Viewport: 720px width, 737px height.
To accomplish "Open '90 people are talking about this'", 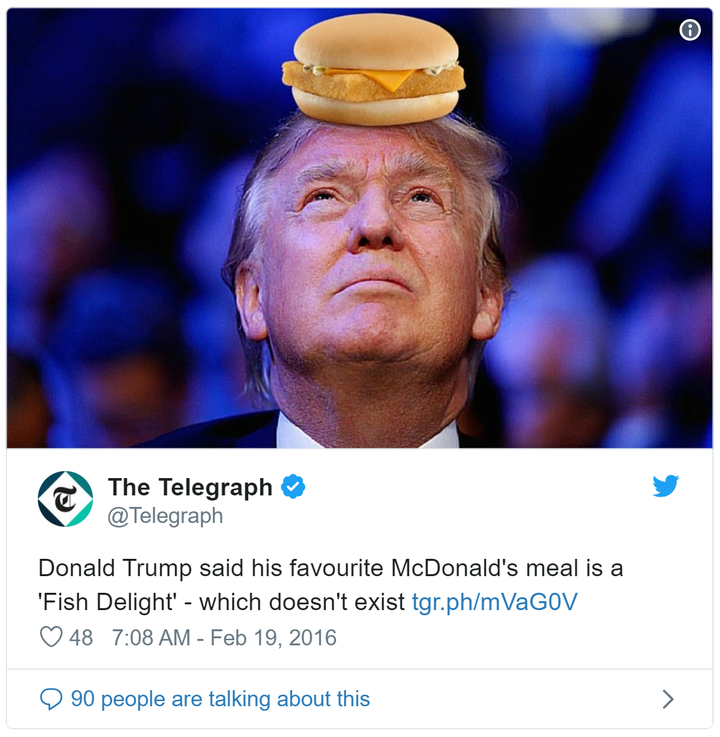I will pyautogui.click(x=220, y=699).
